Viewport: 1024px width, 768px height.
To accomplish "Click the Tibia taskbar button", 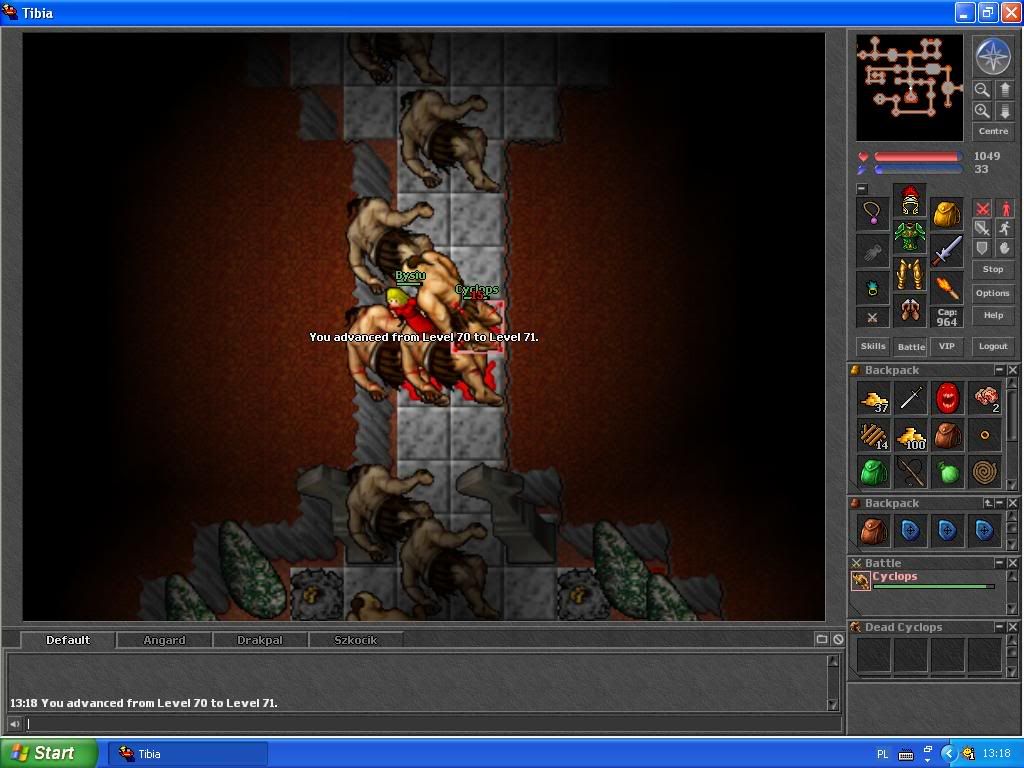I will (187, 754).
